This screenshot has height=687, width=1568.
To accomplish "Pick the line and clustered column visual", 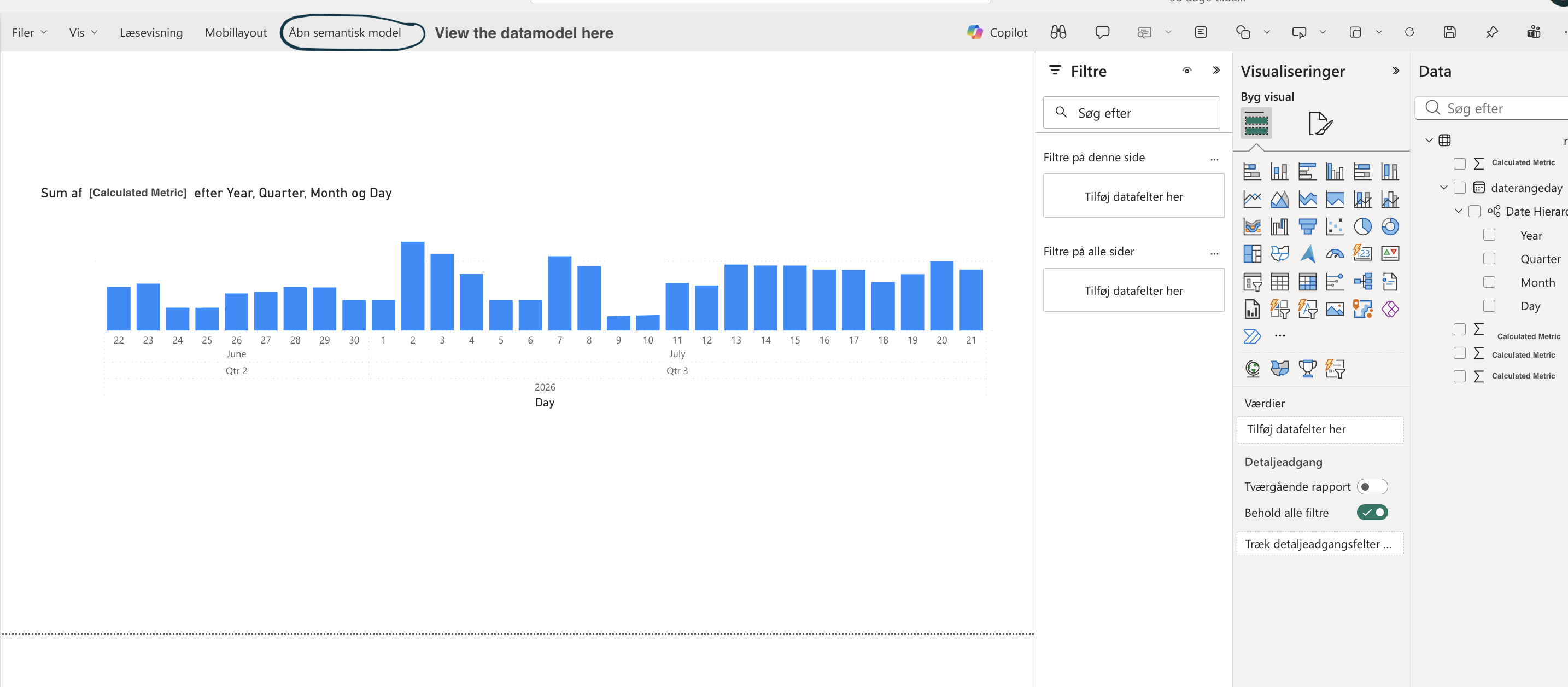I will [1362, 199].
